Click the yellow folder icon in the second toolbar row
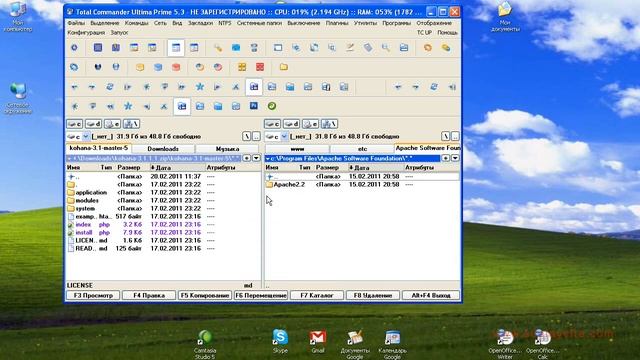Screen dimensions: 640x360 pyautogui.click(x=284, y=67)
